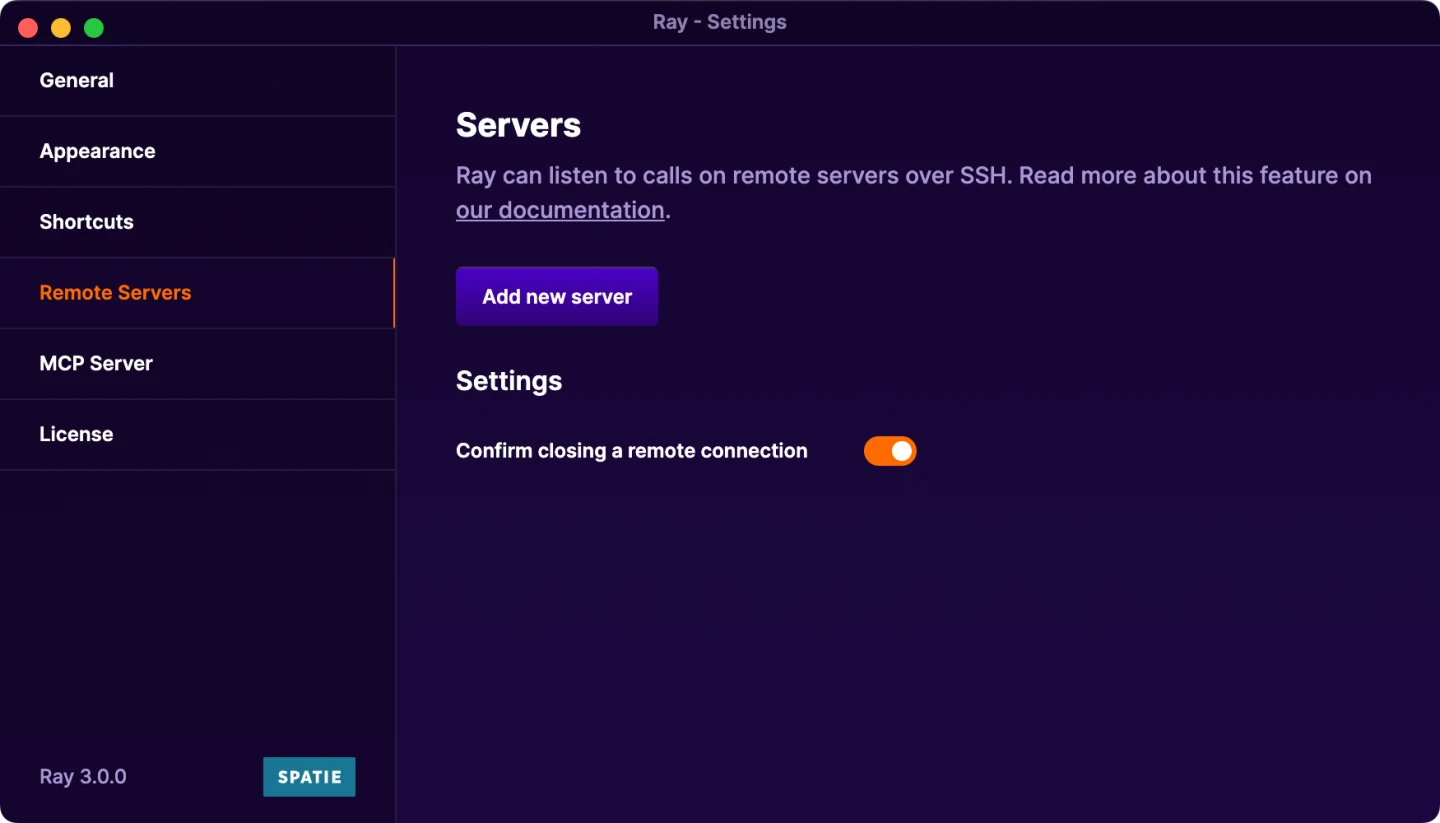The height and width of the screenshot is (823, 1440).
Task: Go to MCP Server settings
Action: tap(197, 364)
